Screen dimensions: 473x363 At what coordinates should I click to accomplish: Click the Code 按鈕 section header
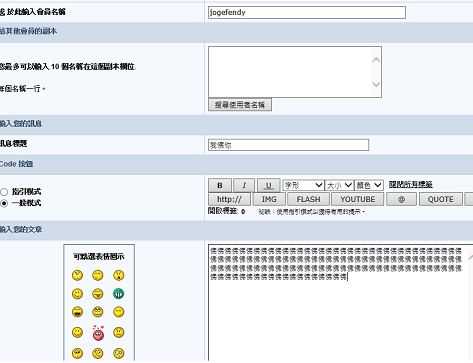pos(16,164)
